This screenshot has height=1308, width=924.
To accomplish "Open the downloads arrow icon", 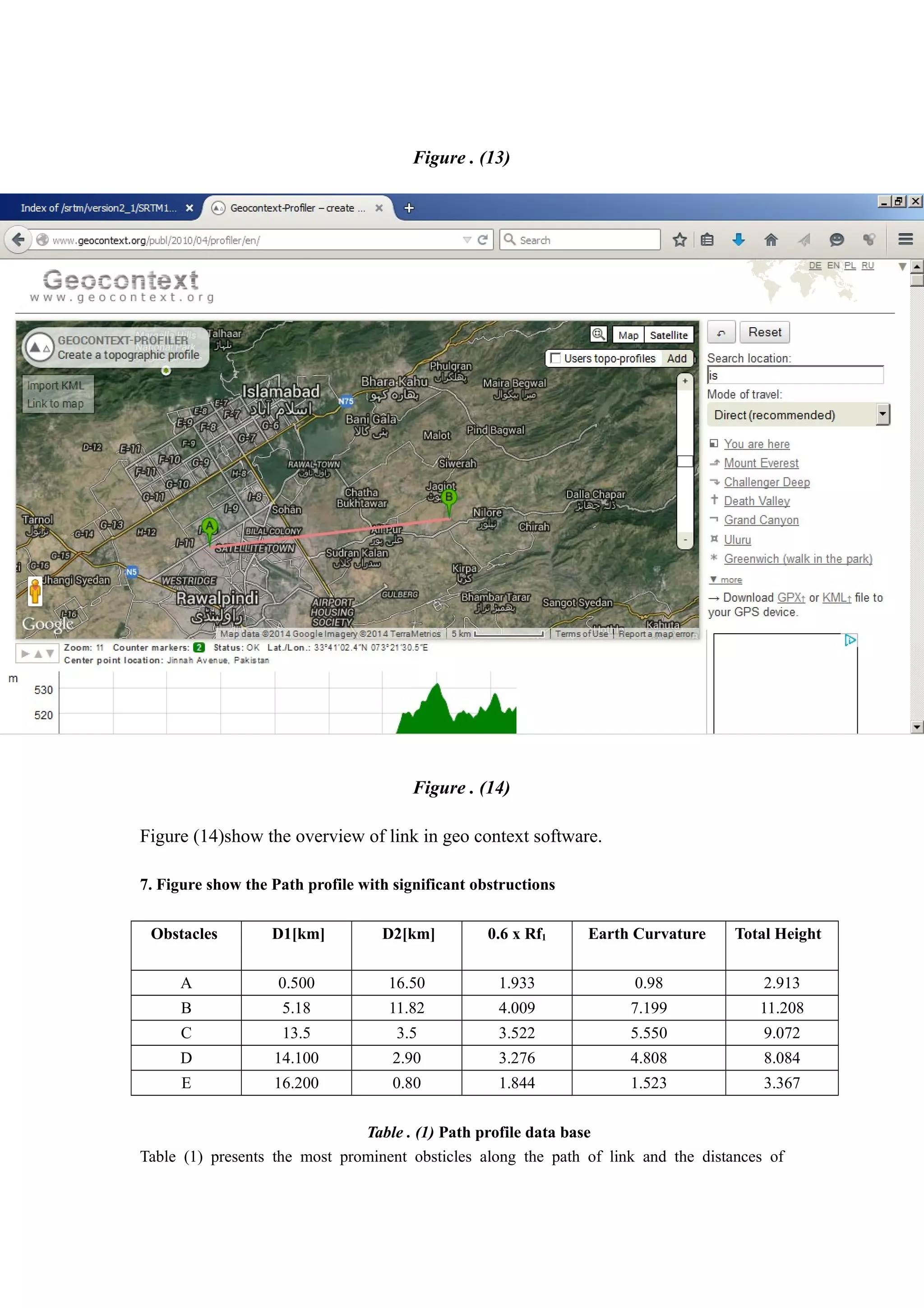I will click(x=739, y=240).
